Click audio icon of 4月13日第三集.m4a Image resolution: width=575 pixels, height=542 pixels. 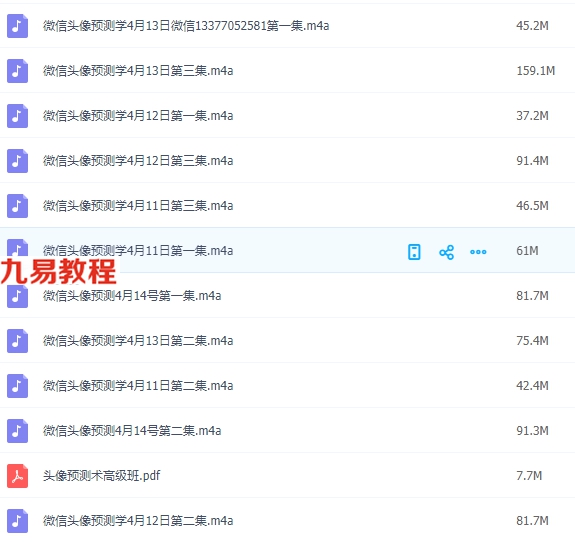(x=17, y=71)
